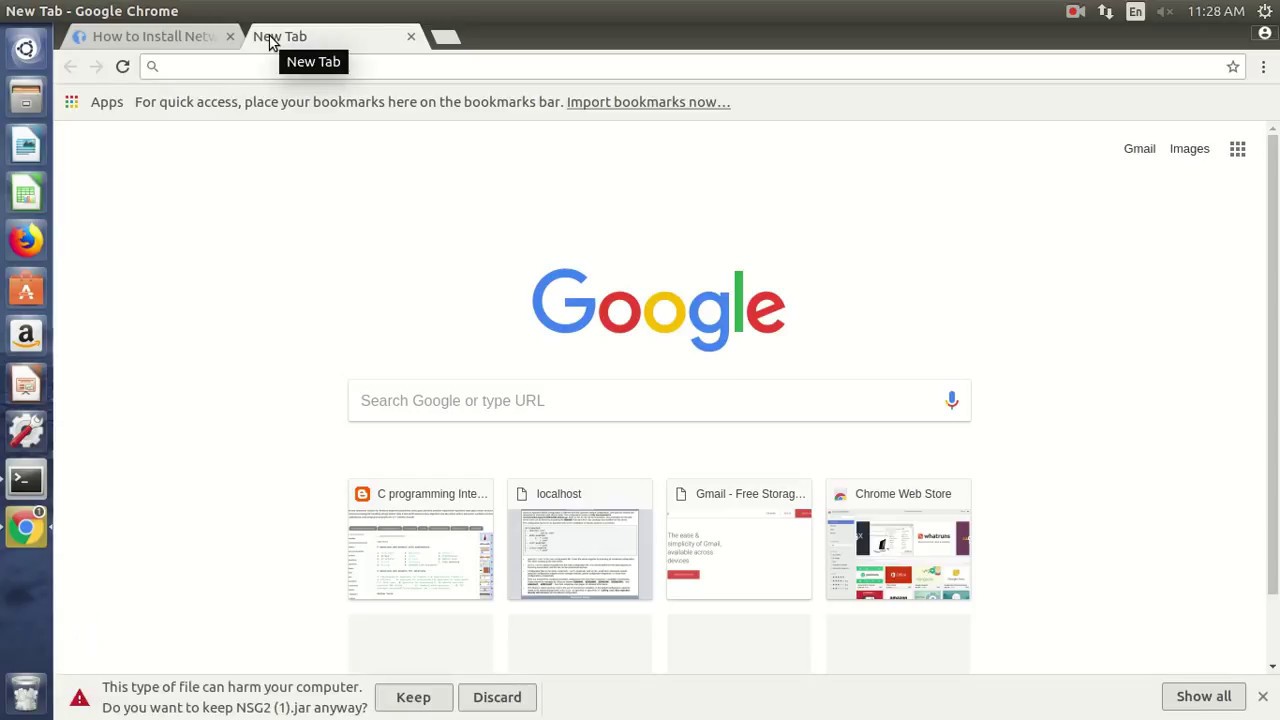
Task: Open Chrome profile avatar button
Action: 1265,33
